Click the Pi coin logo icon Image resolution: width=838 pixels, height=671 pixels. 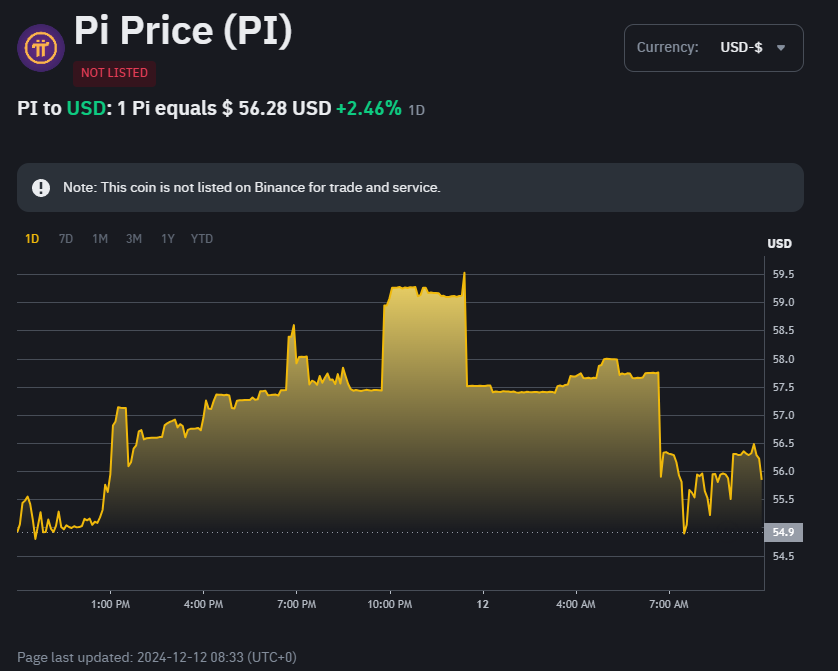point(41,48)
